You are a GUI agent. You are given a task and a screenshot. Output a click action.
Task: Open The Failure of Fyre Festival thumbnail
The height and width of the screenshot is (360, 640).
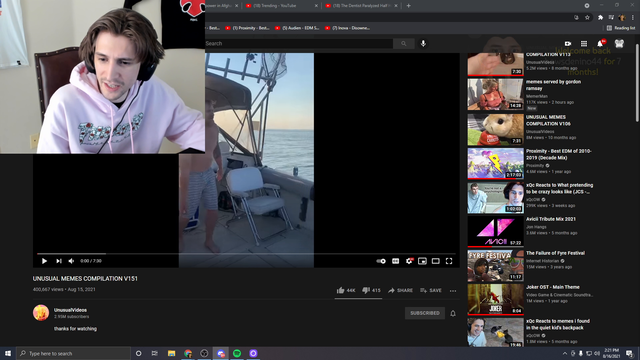[x=496, y=266]
